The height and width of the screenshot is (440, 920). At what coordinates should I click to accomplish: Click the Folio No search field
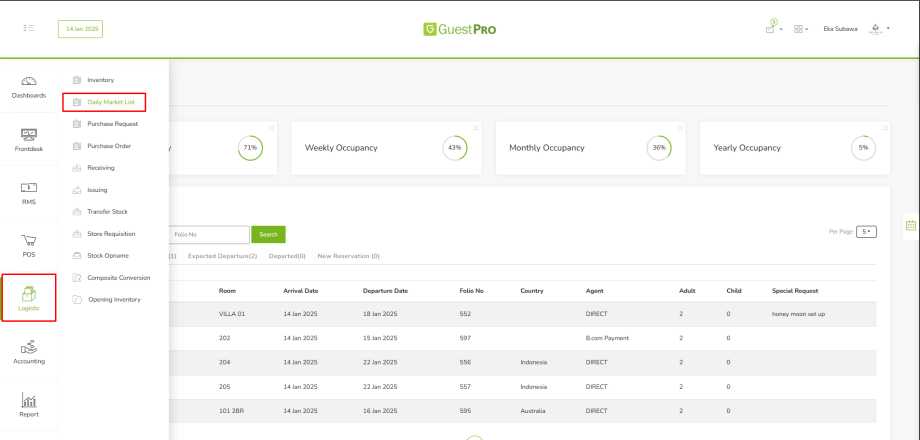[x=208, y=234]
